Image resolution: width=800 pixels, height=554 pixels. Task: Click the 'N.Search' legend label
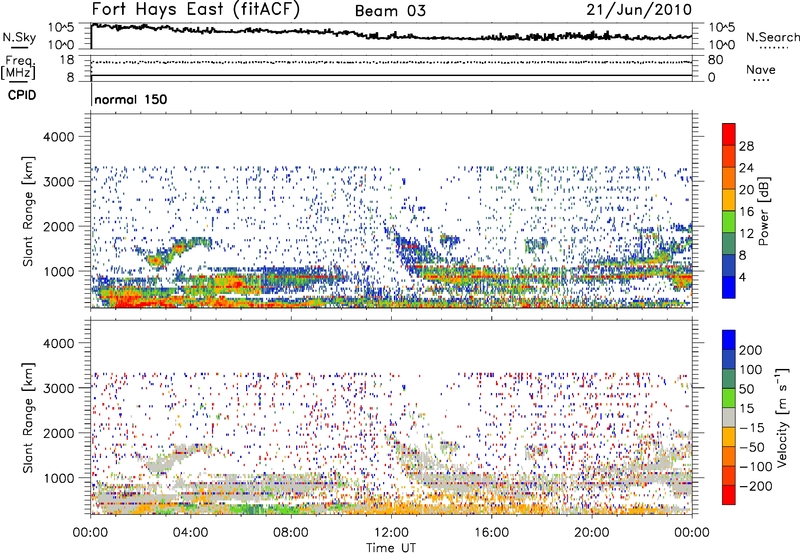click(772, 37)
